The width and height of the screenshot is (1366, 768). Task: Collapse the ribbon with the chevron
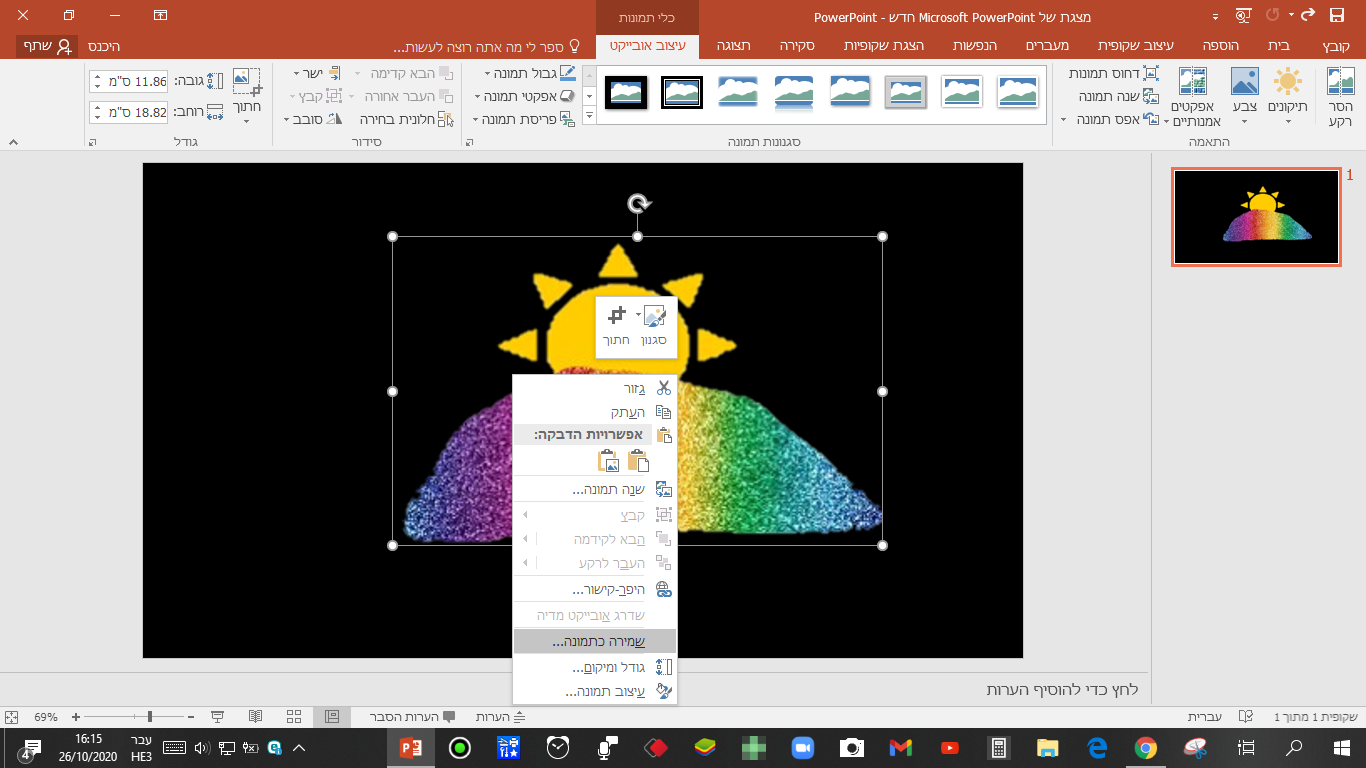13,142
